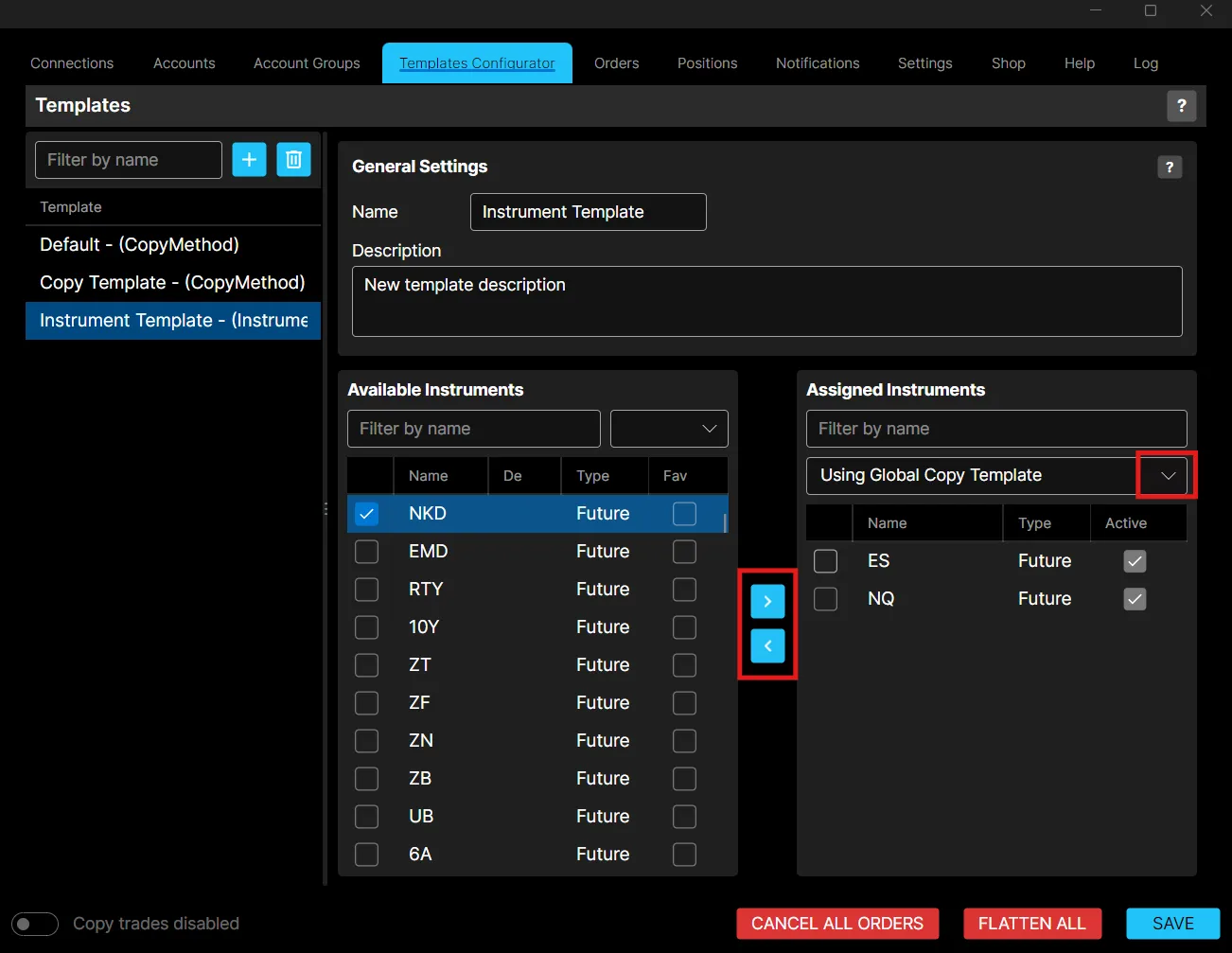Click the Active column header
The image size is (1232, 953).
[1139, 523]
